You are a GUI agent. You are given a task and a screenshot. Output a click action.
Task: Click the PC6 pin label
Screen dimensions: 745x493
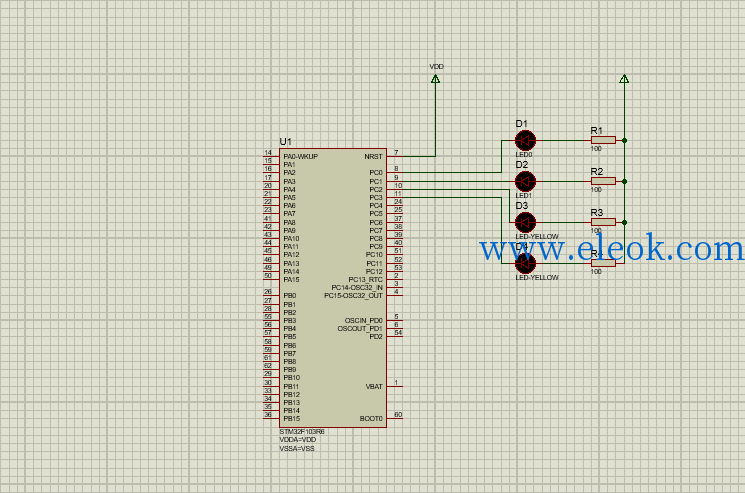pos(376,222)
